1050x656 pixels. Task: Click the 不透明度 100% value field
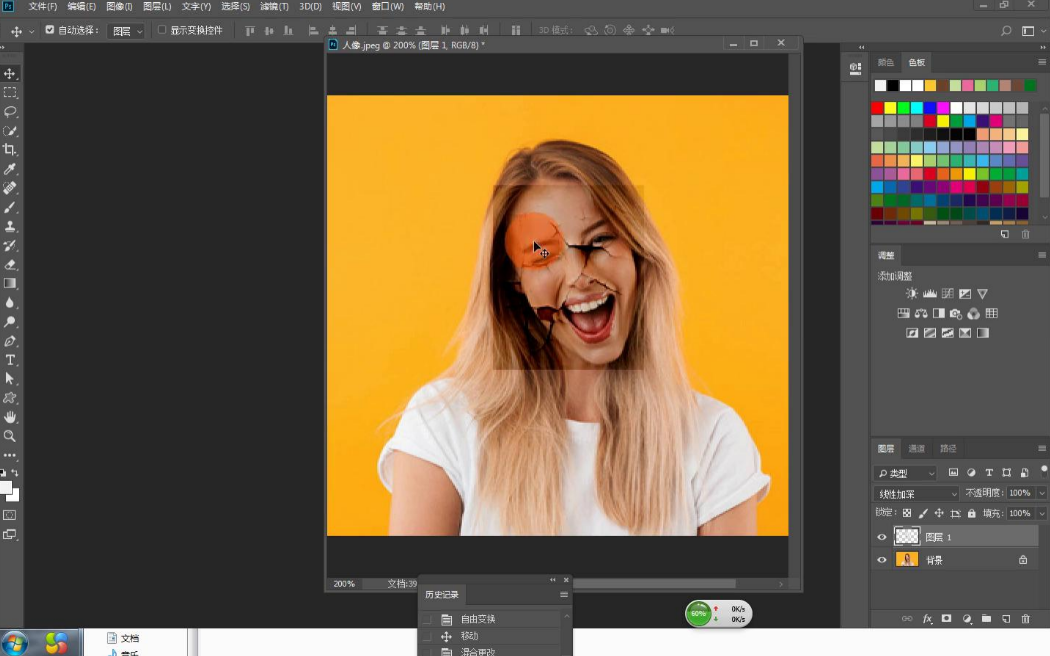tap(1020, 493)
